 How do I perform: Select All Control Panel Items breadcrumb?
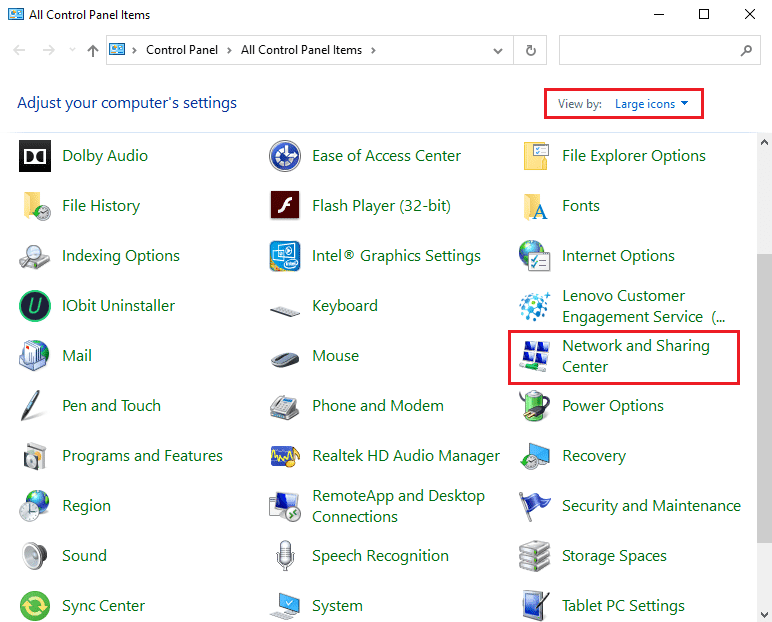[x=301, y=50]
